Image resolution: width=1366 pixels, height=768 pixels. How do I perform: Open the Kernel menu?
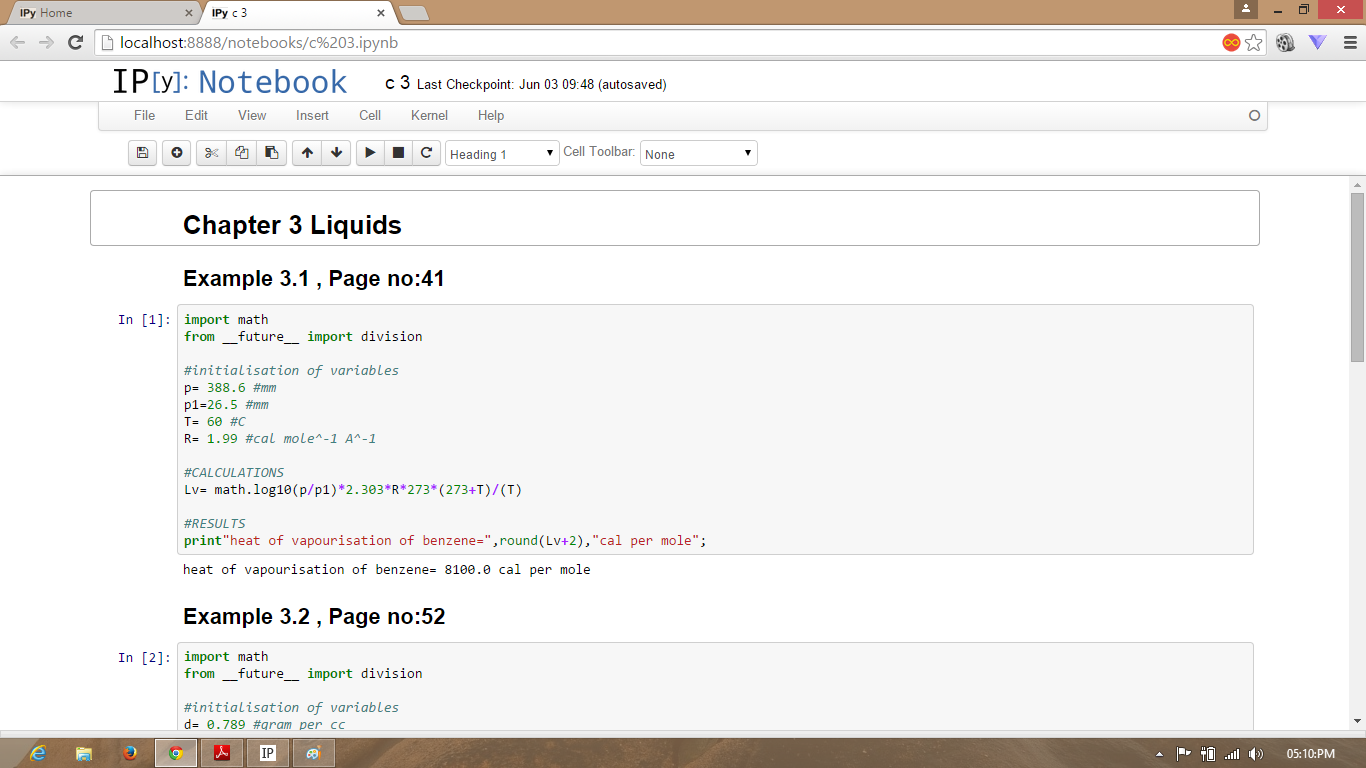pyautogui.click(x=429, y=115)
